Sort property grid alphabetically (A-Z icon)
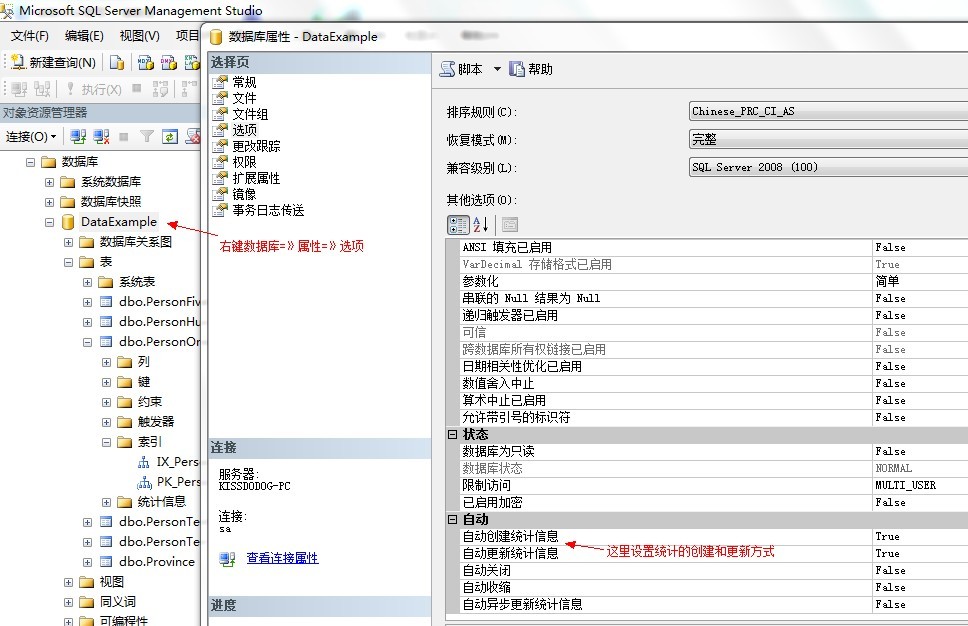The image size is (968, 626). coord(480,225)
